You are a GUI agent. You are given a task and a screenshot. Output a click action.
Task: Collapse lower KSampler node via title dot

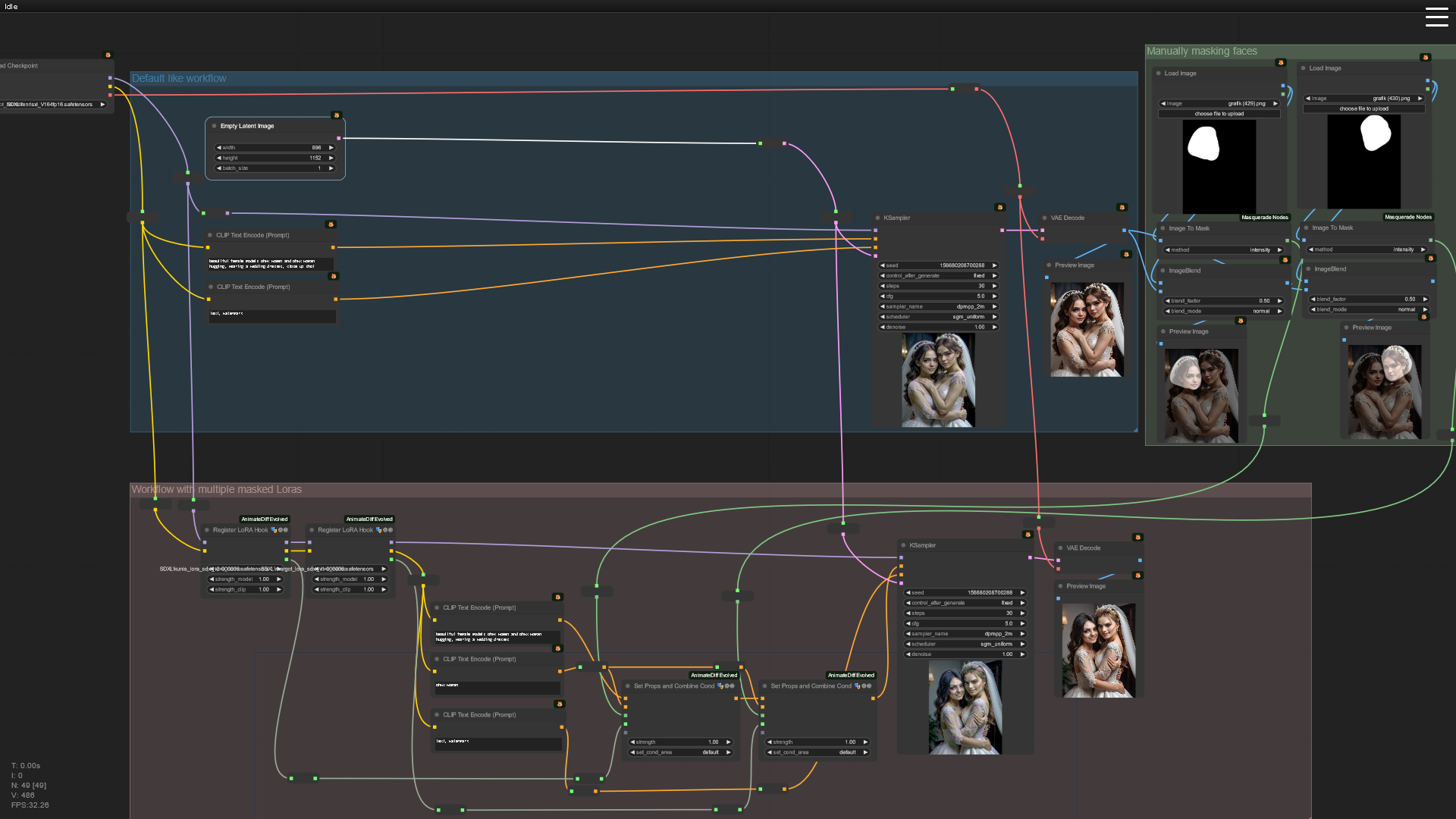pos(903,545)
